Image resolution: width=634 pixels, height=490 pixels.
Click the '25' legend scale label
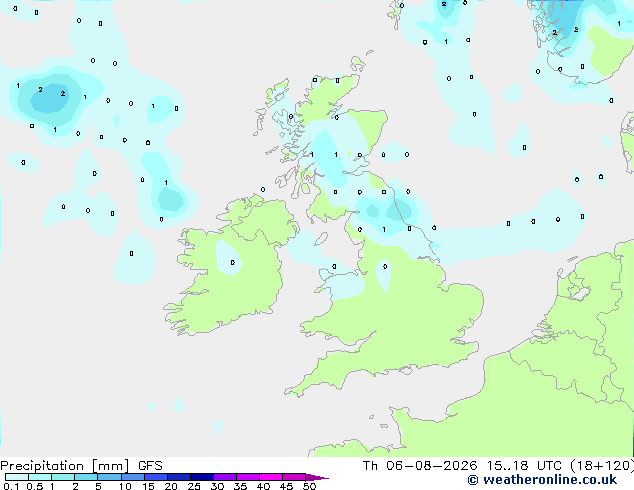coord(194,486)
